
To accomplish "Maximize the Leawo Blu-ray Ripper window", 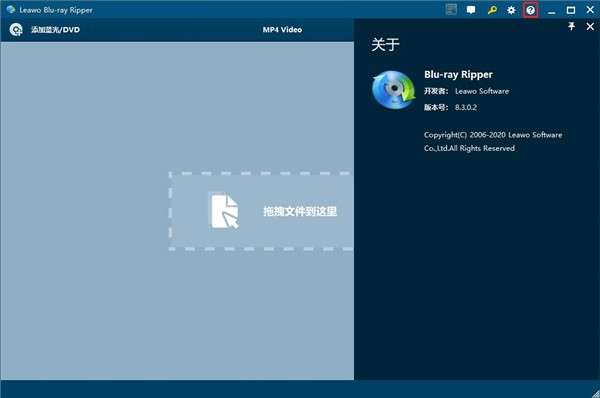I will click(x=571, y=10).
